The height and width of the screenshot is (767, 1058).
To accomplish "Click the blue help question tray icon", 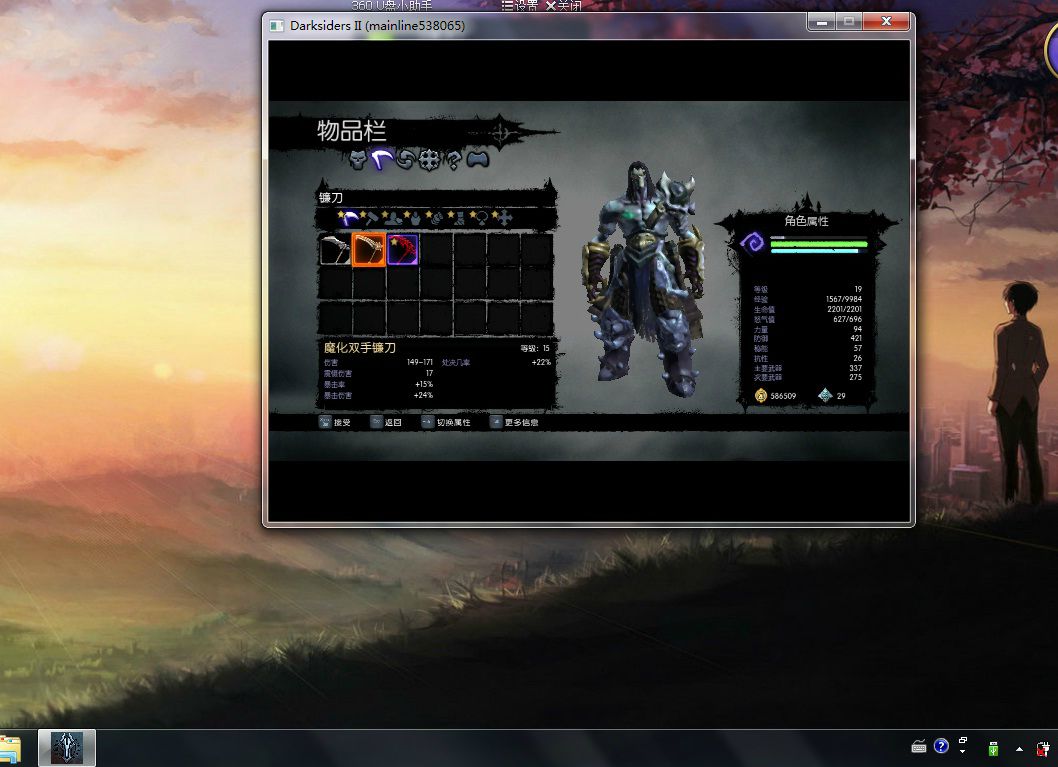I will click(941, 746).
